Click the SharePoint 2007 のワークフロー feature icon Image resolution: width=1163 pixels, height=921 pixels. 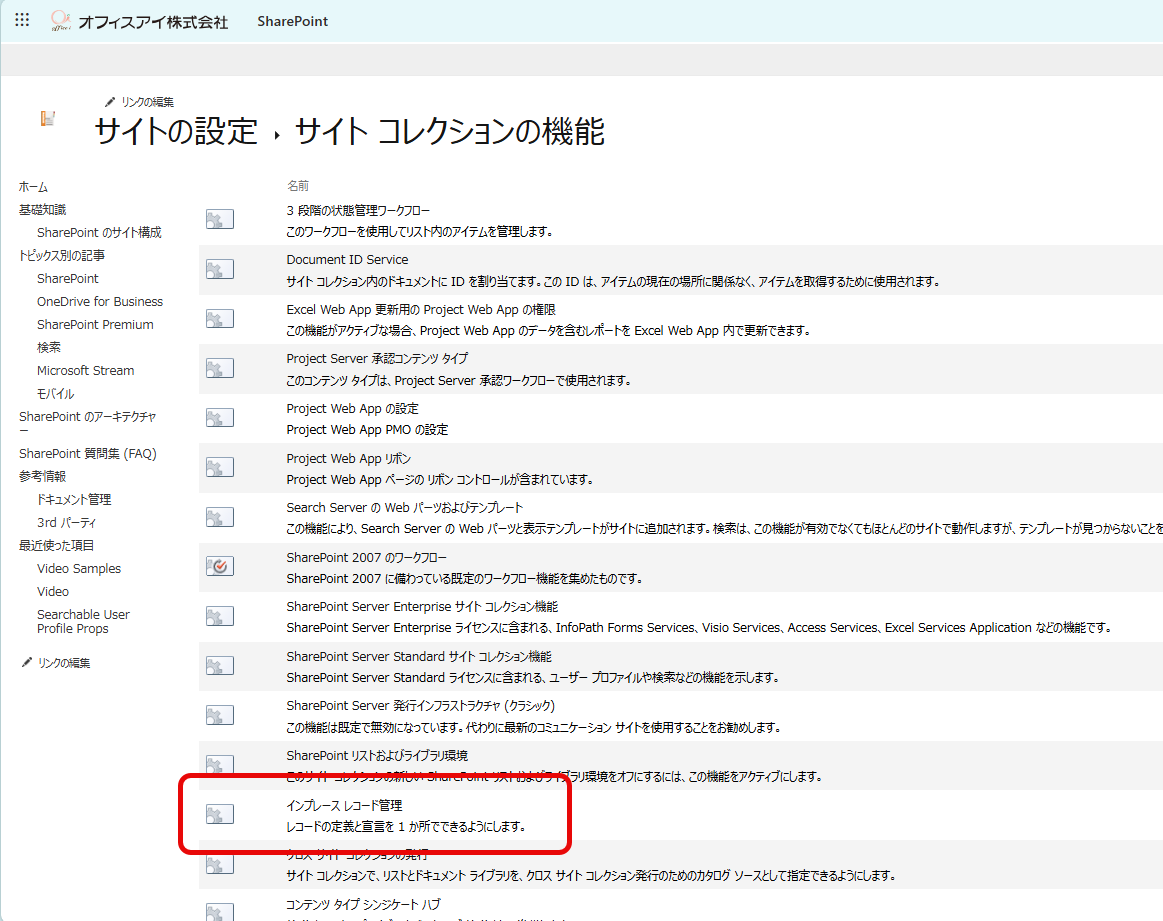pos(220,567)
